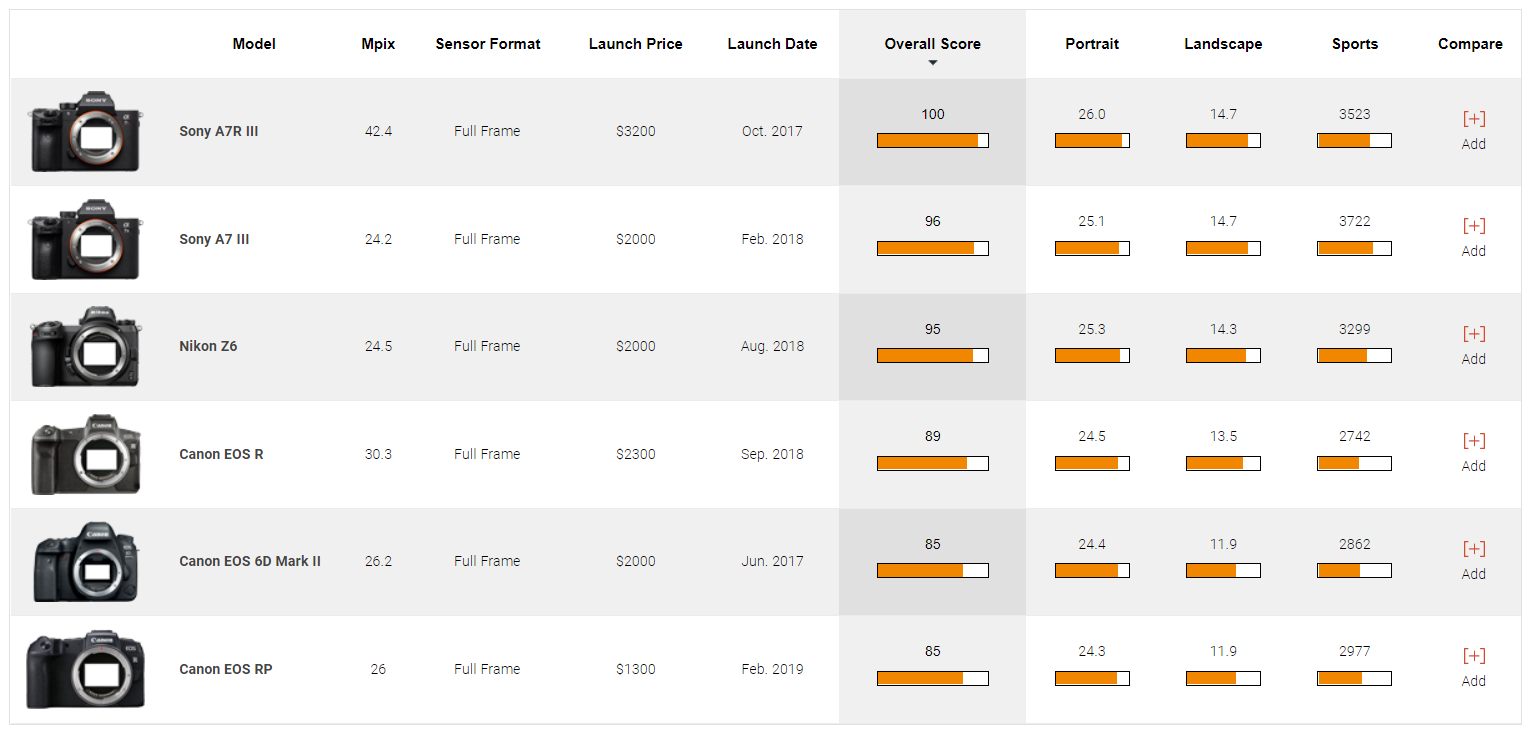Image resolution: width=1534 pixels, height=735 pixels.
Task: Sort by Launch Date header
Action: click(771, 44)
